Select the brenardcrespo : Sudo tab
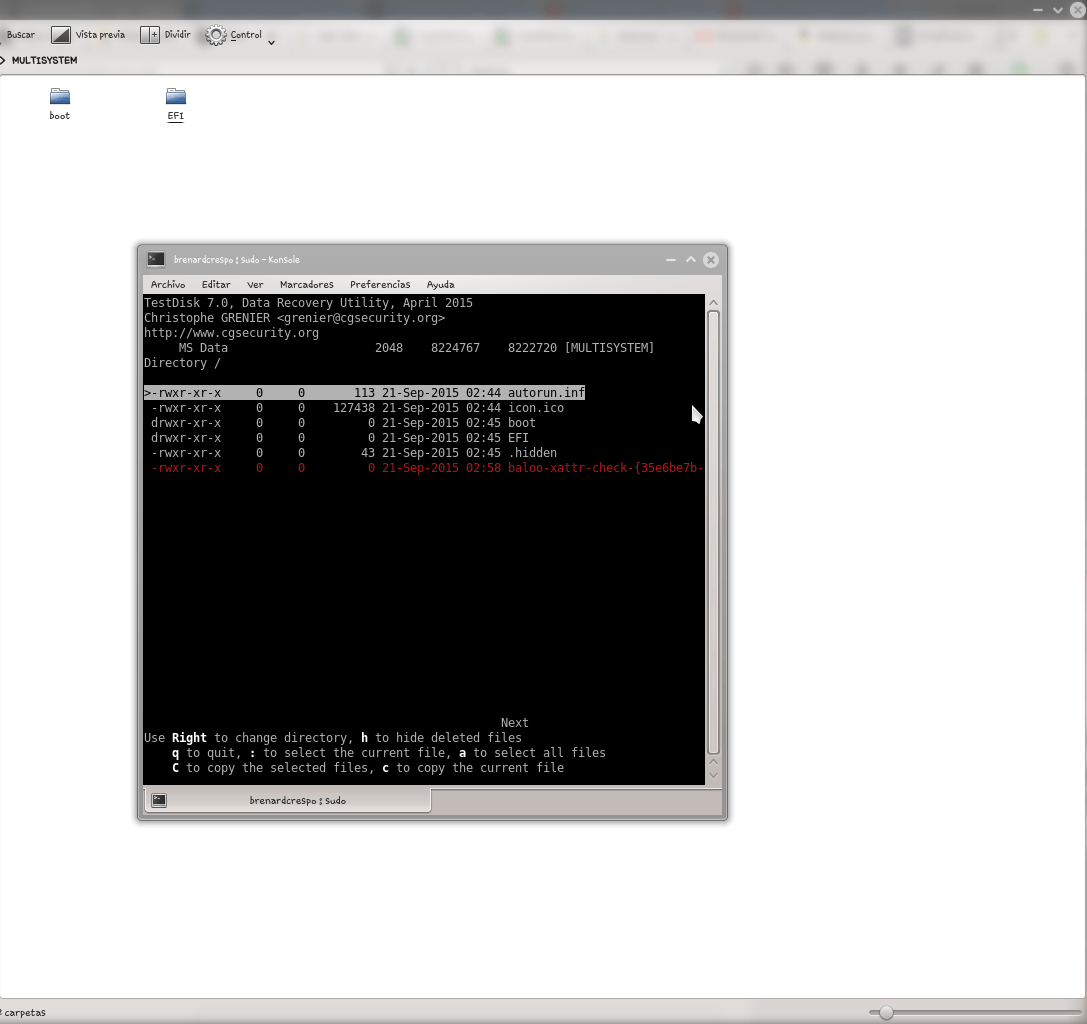The image size is (1087, 1024). pos(288,800)
